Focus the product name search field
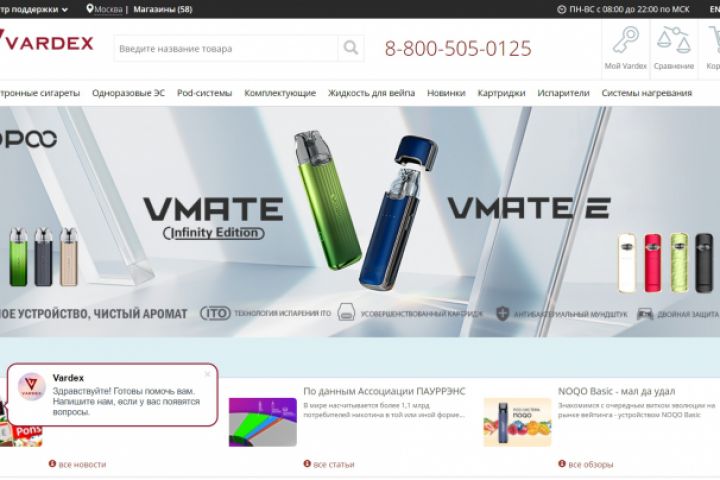Image resolution: width=720 pixels, height=480 pixels. click(226, 48)
